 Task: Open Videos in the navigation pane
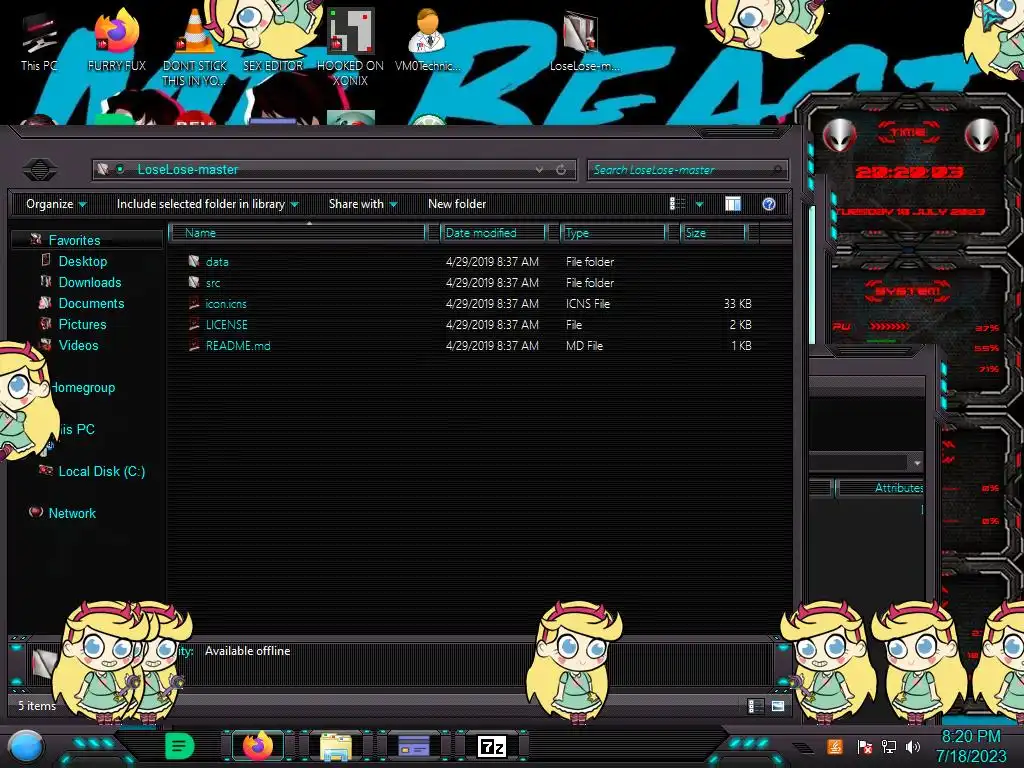(x=78, y=345)
